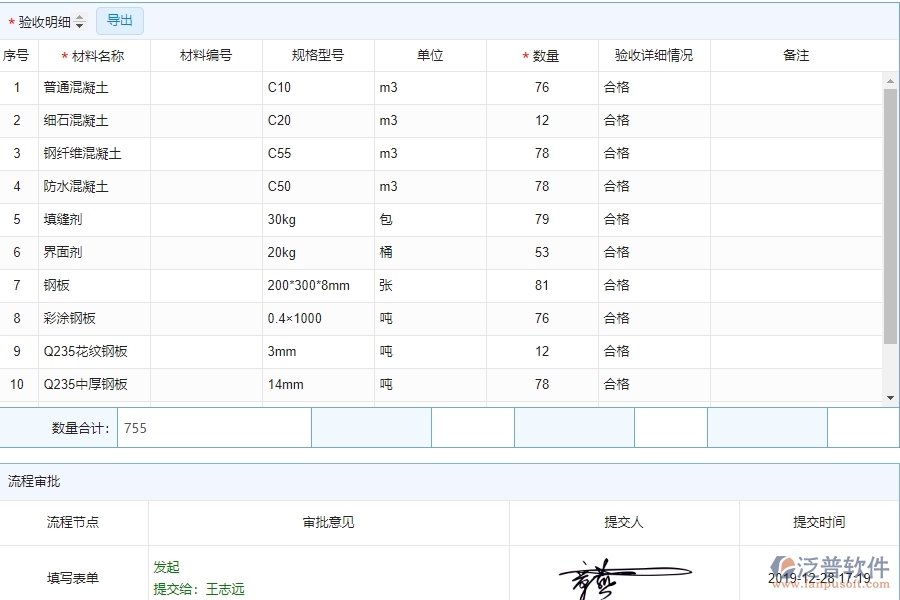The image size is (900, 600).
Task: Click the 单位 column header
Action: [x=430, y=55]
